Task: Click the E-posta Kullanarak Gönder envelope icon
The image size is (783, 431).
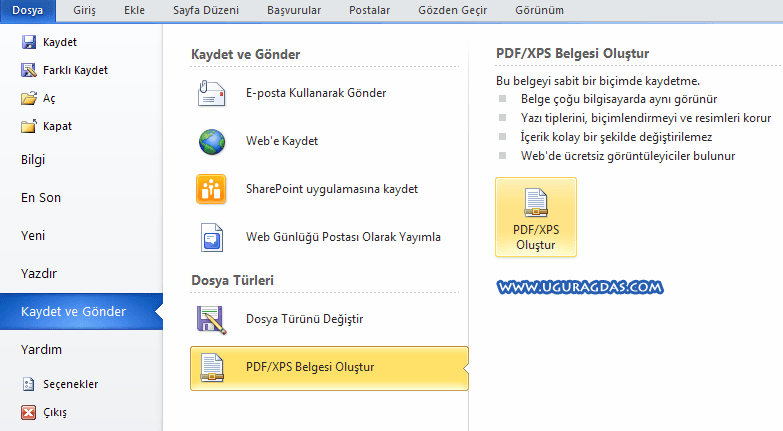Action: [212, 93]
